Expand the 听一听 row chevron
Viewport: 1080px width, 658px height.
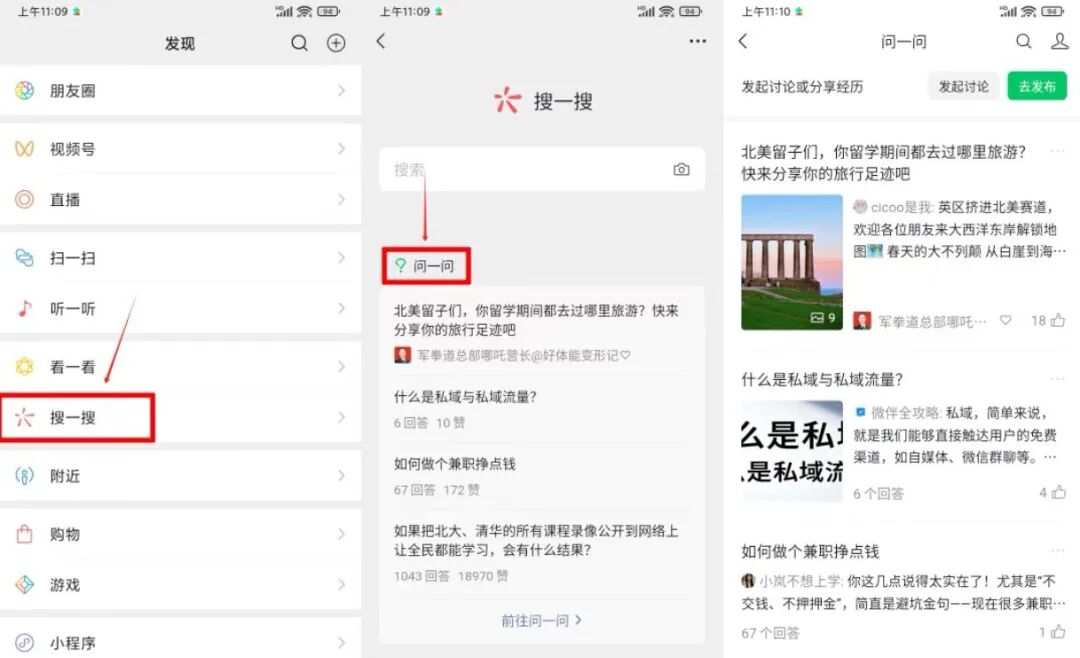click(x=342, y=309)
